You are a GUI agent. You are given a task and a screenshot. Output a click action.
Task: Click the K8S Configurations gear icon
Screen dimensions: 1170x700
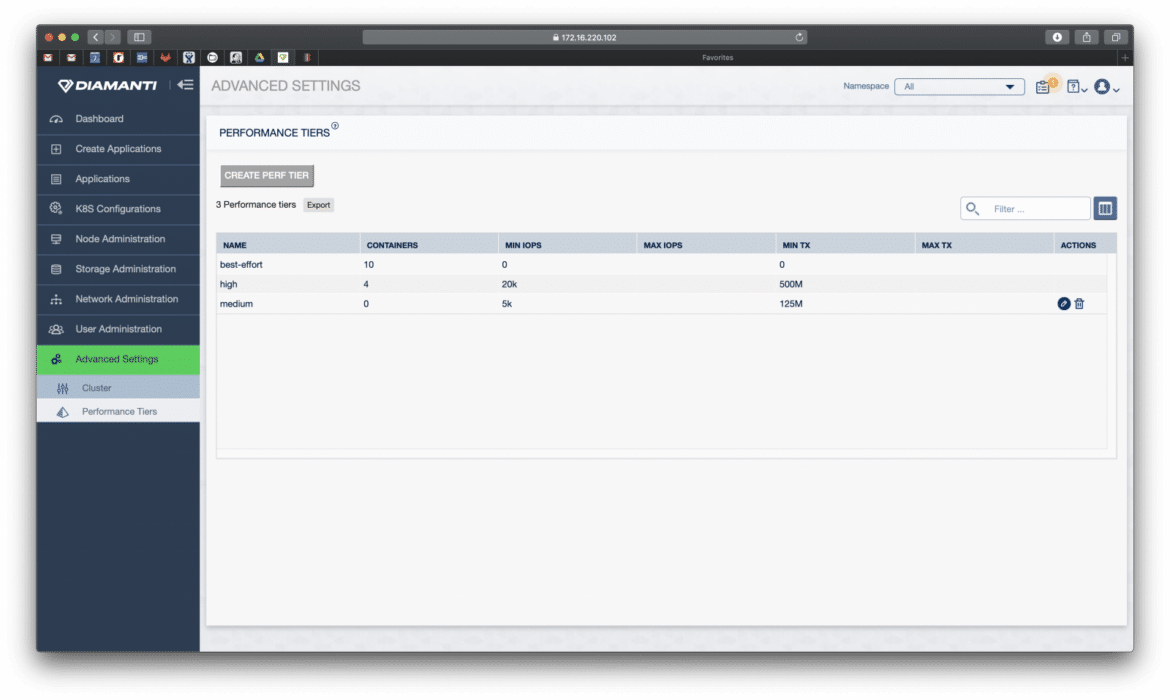56,209
